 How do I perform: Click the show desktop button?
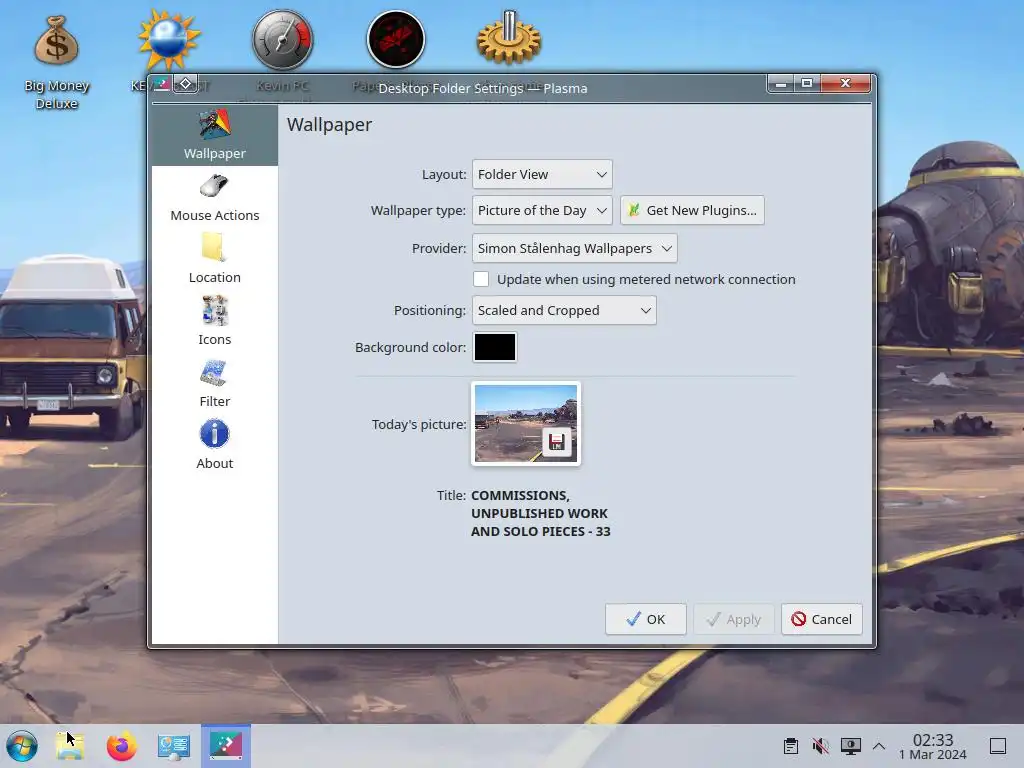(998, 746)
